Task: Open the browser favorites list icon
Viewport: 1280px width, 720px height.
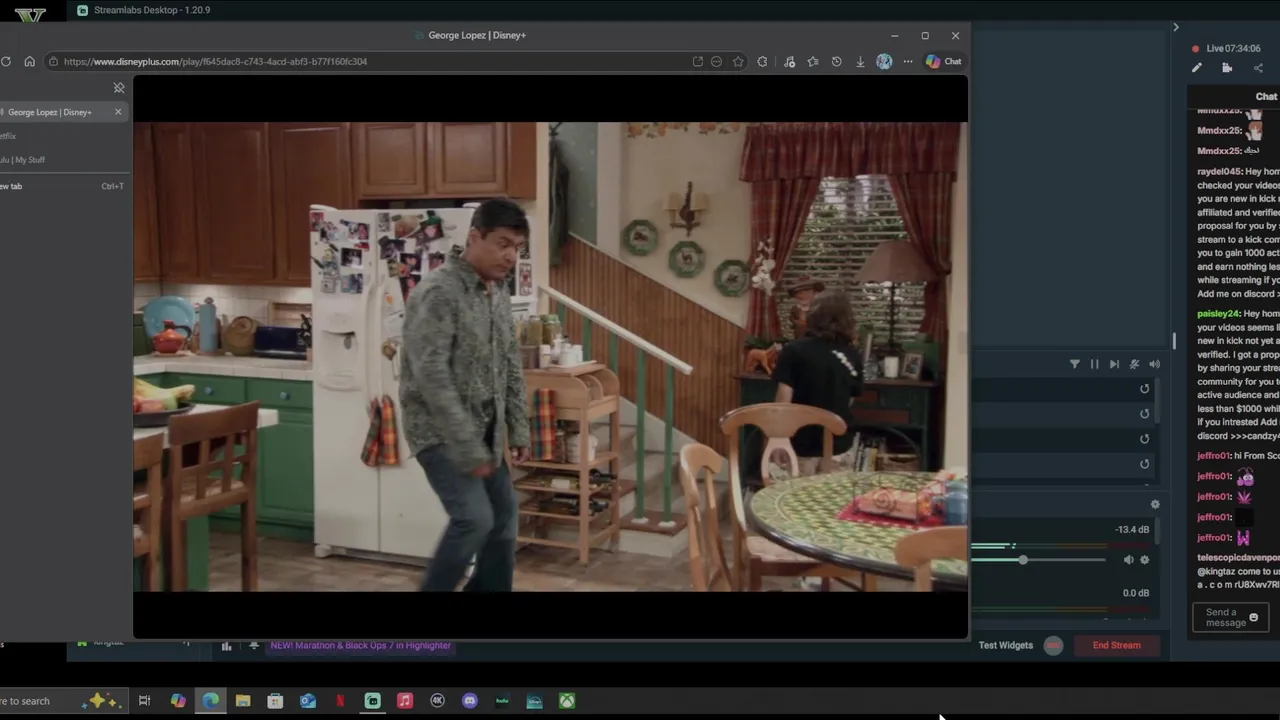Action: click(812, 61)
